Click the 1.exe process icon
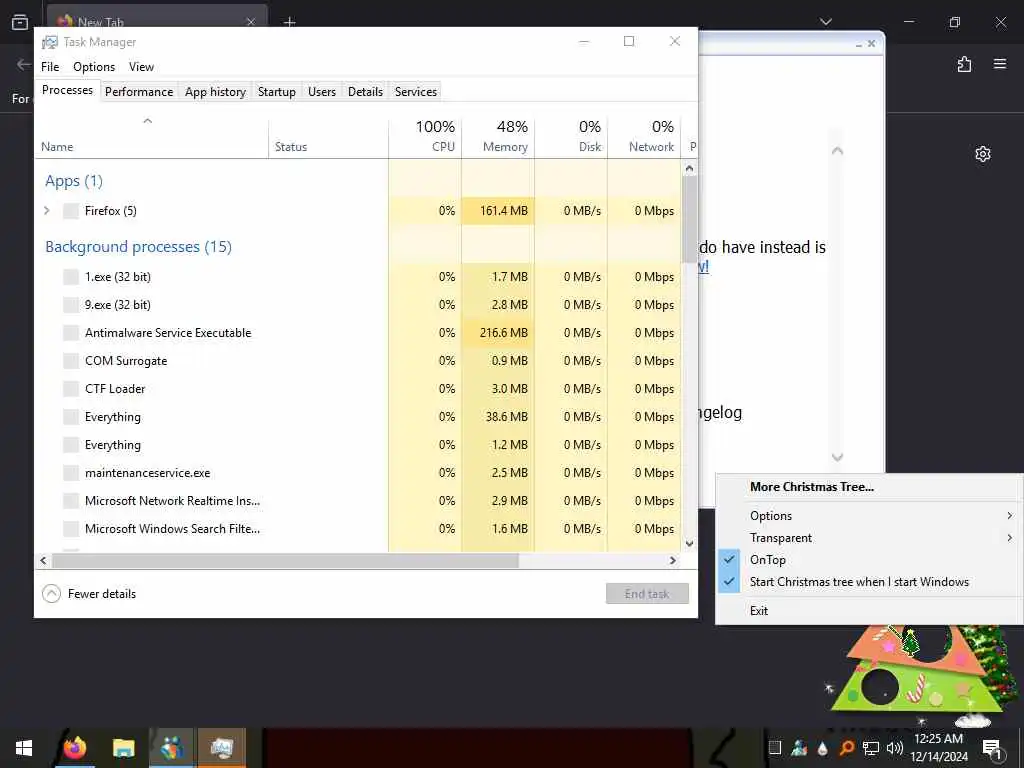This screenshot has width=1024, height=768. click(71, 277)
